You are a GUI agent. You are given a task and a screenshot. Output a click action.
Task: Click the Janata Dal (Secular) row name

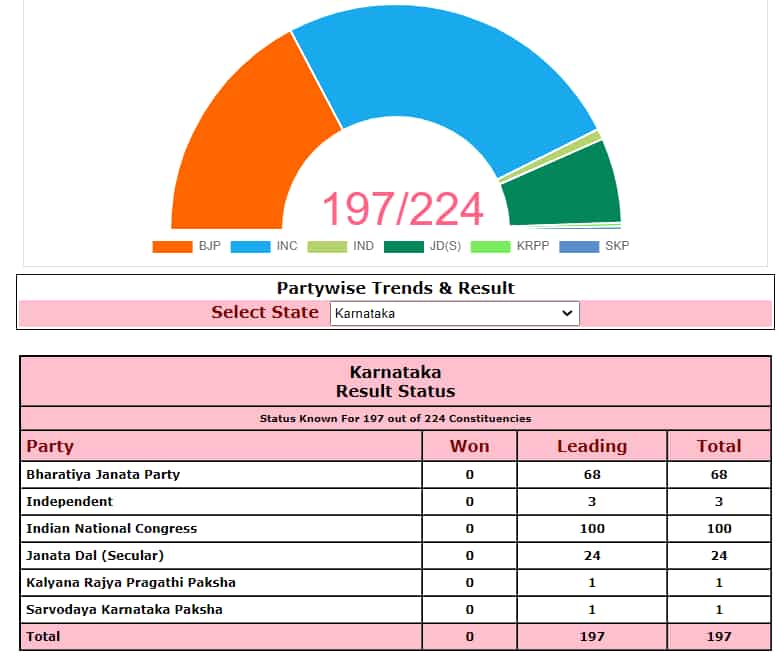point(95,555)
